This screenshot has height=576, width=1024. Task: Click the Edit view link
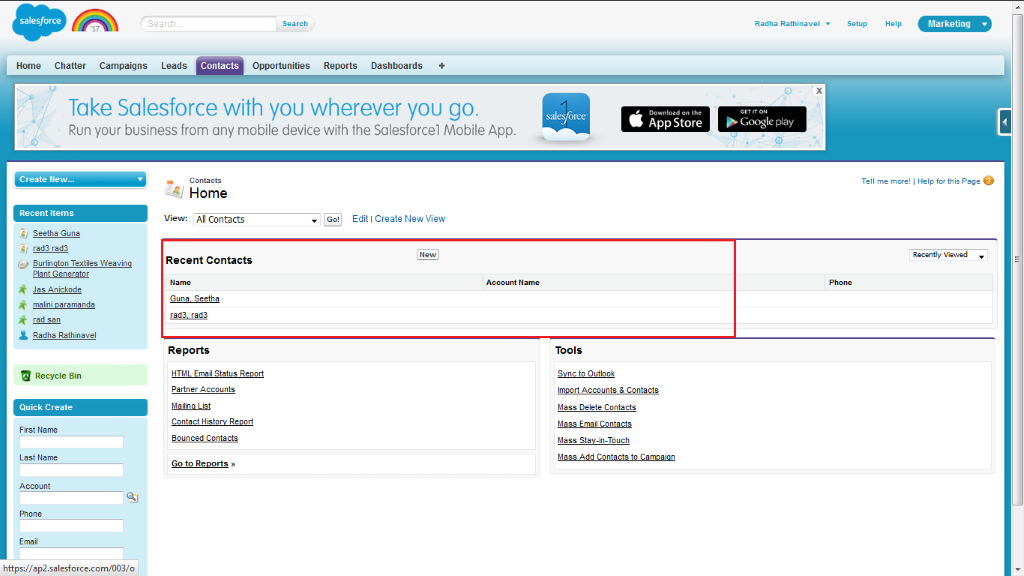coord(360,219)
